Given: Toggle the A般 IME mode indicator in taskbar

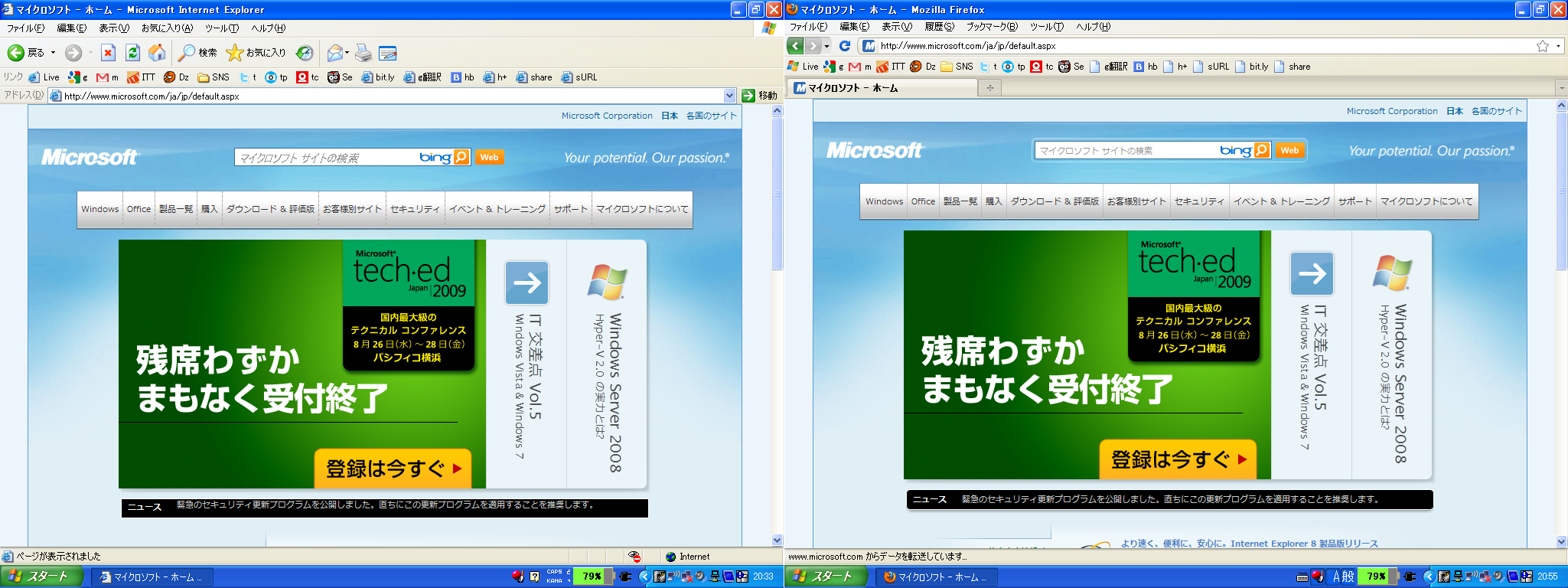Looking at the screenshot, I should click(x=1343, y=577).
